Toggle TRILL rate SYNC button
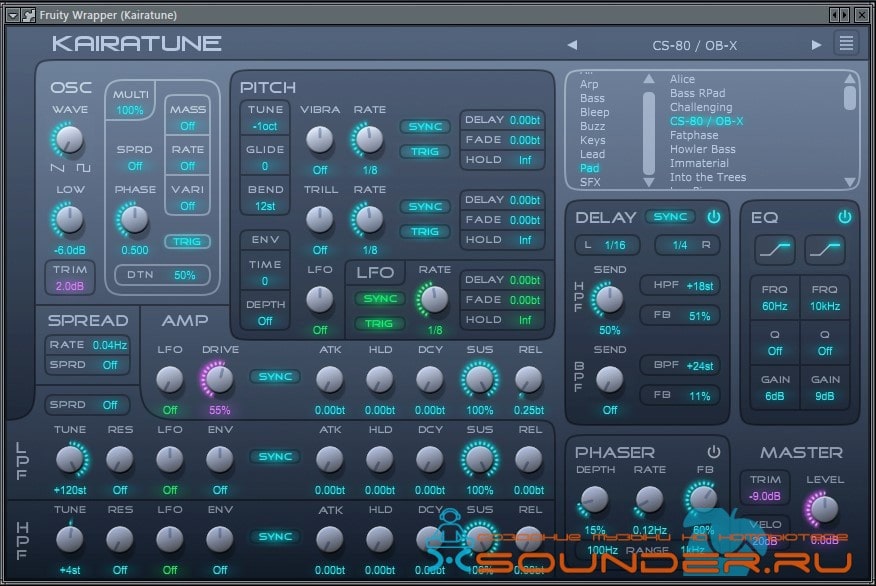 point(425,207)
